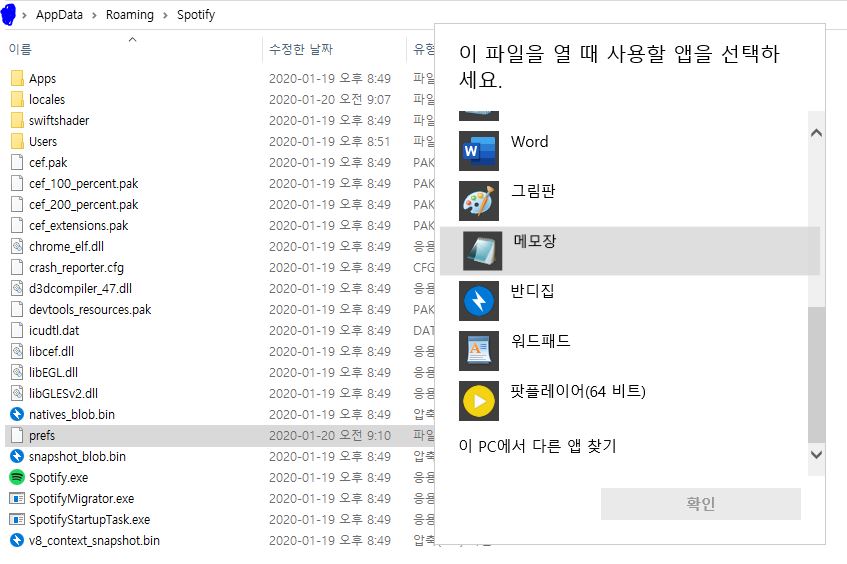Click the v8_context_snapshot.bin archive icon
Viewport: 847px width, 564px height.
pos(17,540)
